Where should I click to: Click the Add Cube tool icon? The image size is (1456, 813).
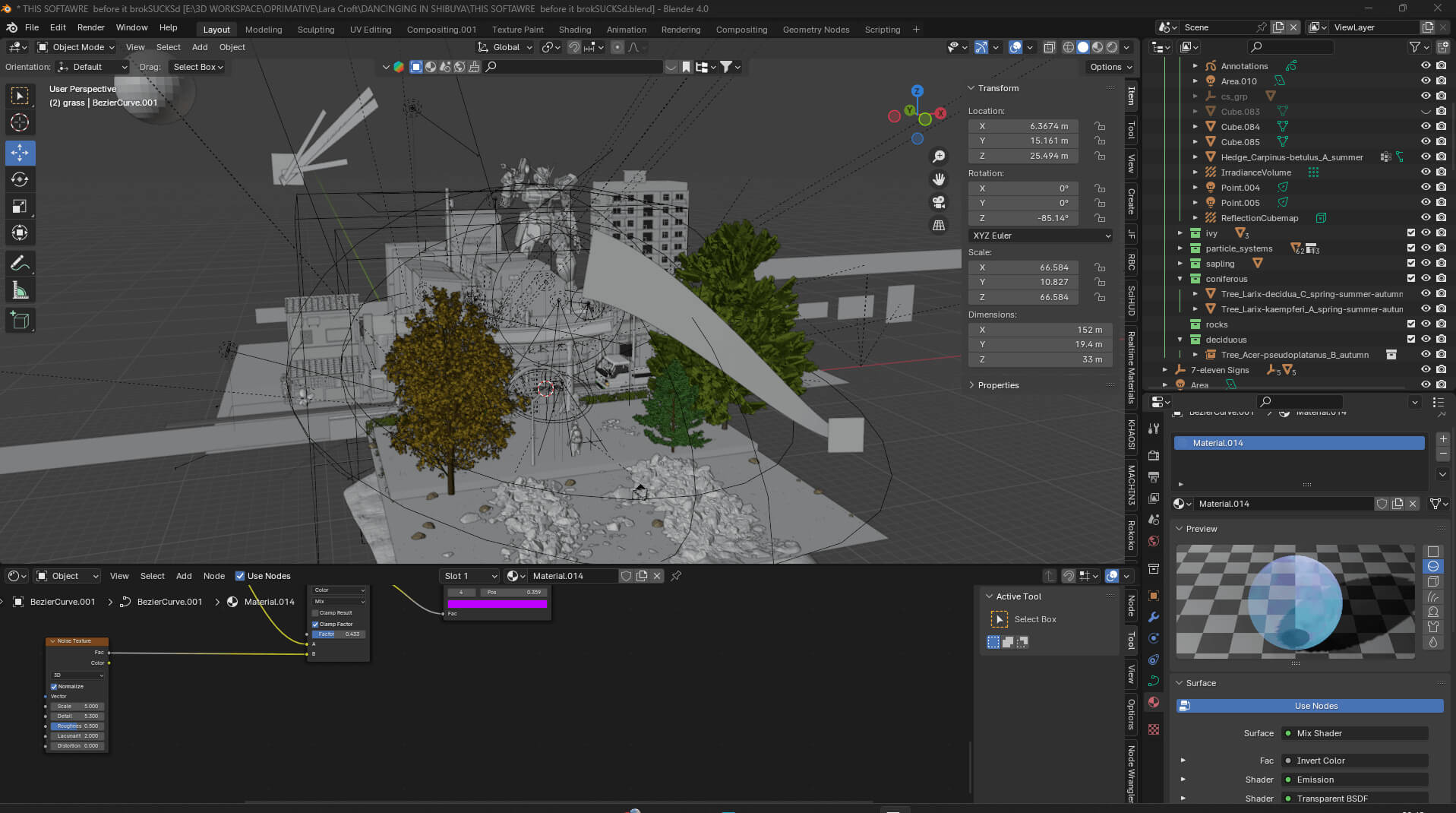pyautogui.click(x=20, y=321)
